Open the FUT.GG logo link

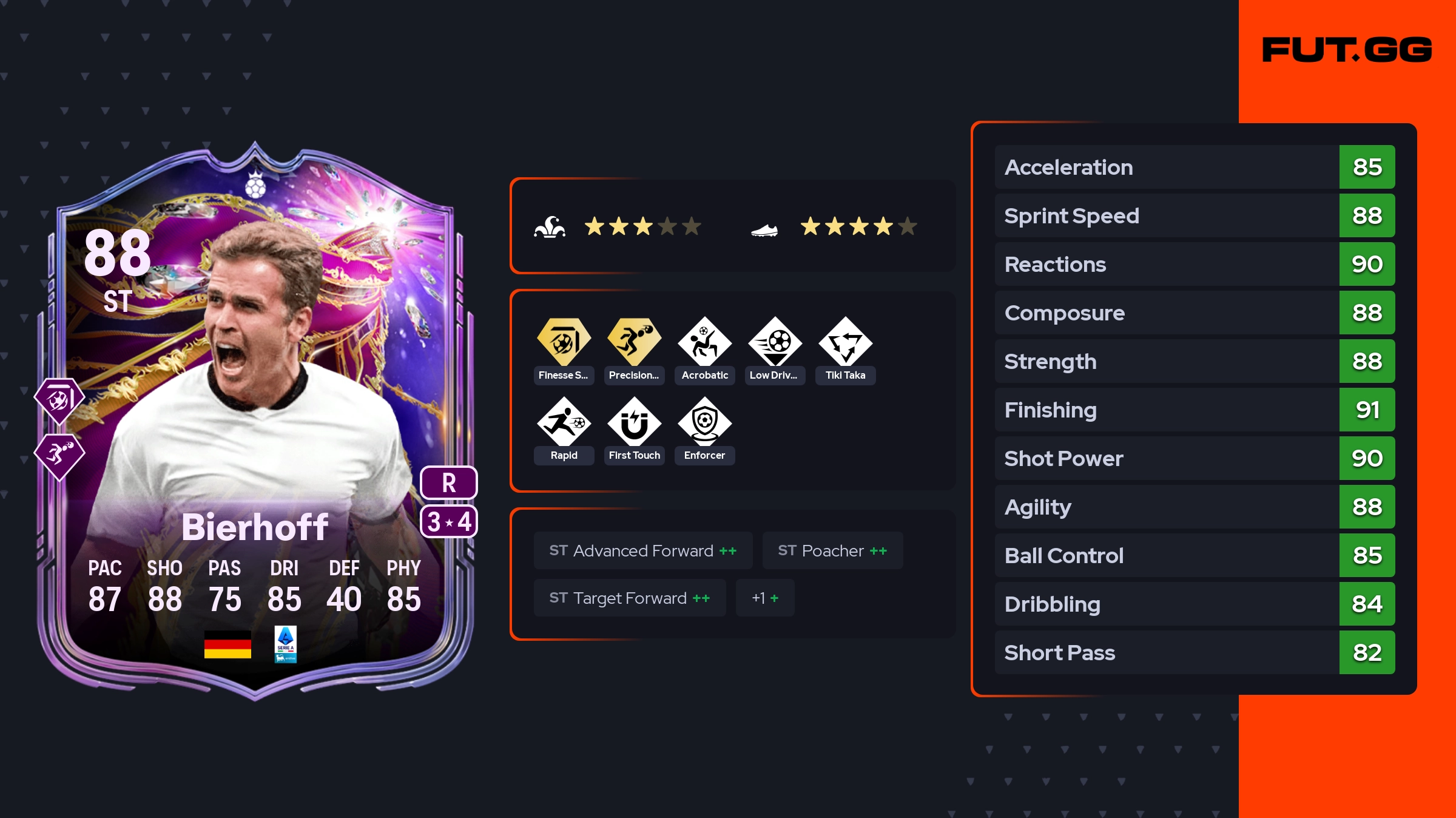(1347, 50)
